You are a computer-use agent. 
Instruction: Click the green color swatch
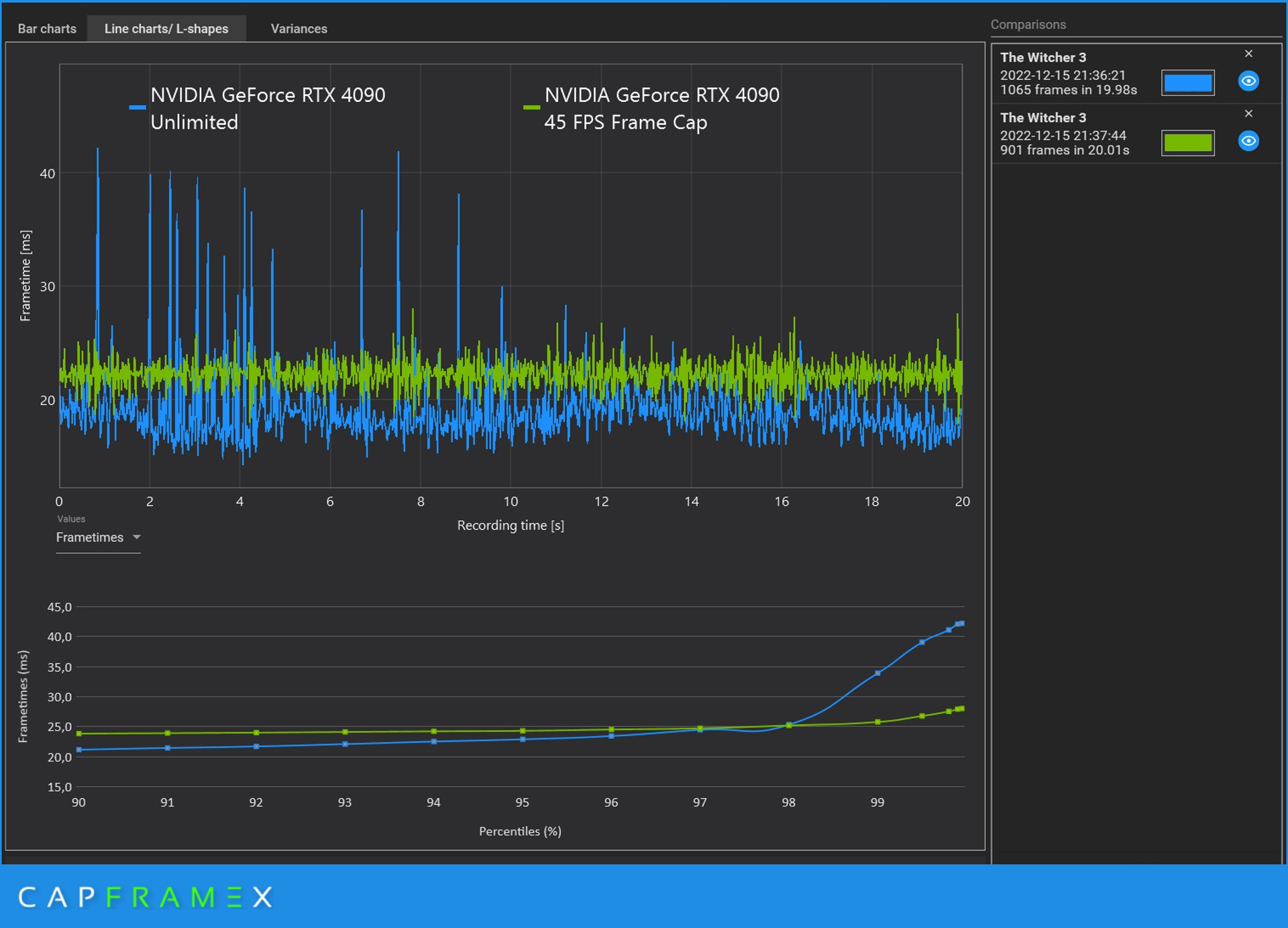tap(1187, 143)
